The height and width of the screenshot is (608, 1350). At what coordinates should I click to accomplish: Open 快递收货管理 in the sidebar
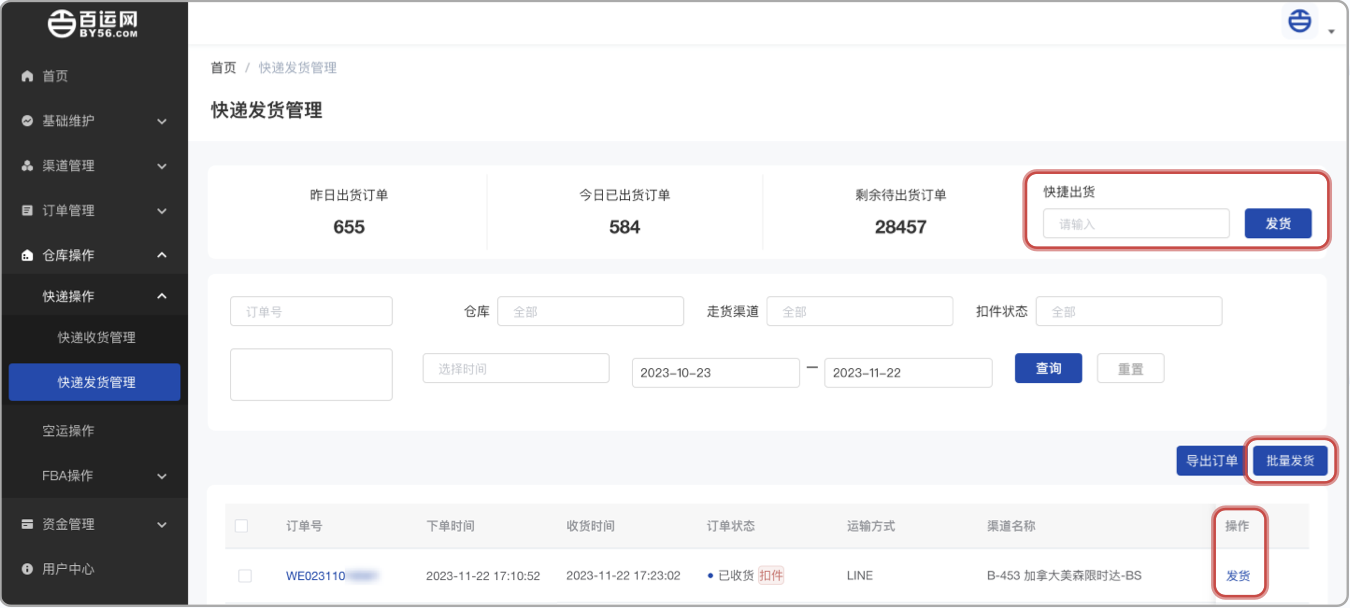(x=96, y=338)
